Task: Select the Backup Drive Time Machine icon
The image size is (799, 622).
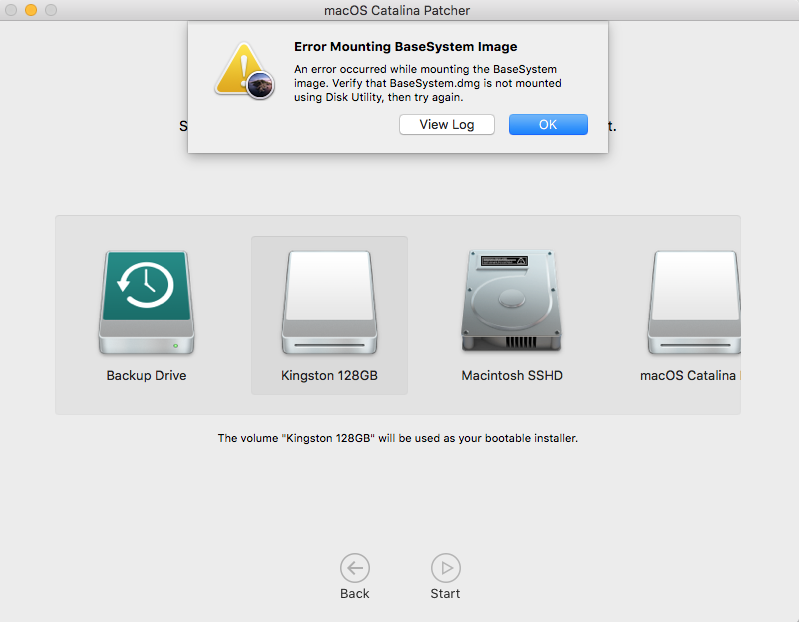Action: pos(146,302)
